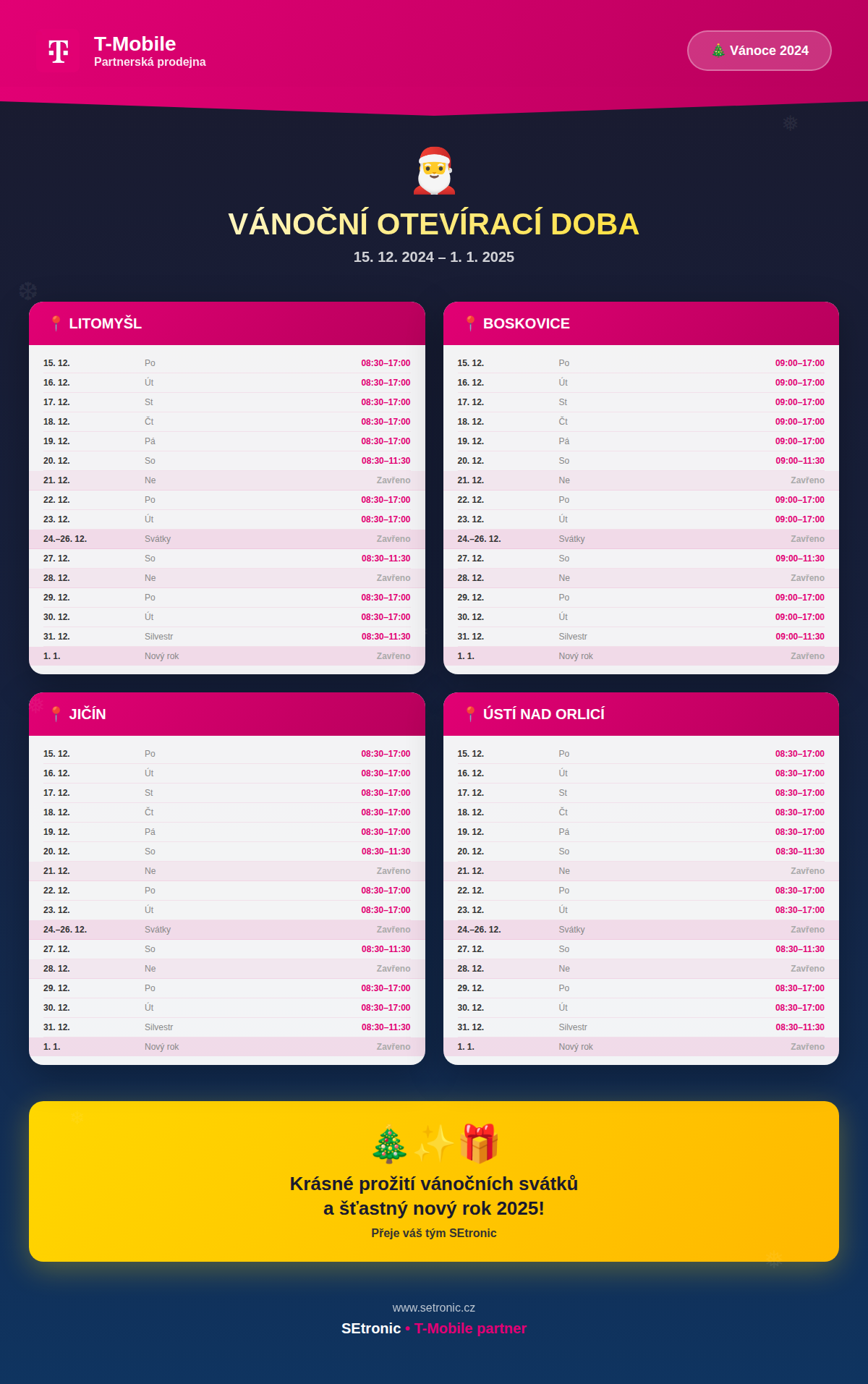Click the Vánoční otevírací doba title
The image size is (868, 1384).
coord(434,224)
